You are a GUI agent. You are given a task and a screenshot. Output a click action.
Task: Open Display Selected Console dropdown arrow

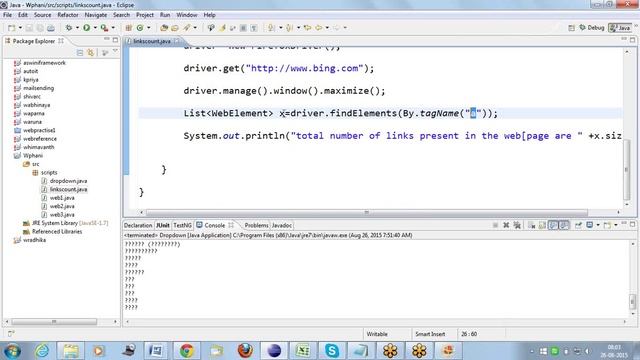tap(598, 225)
